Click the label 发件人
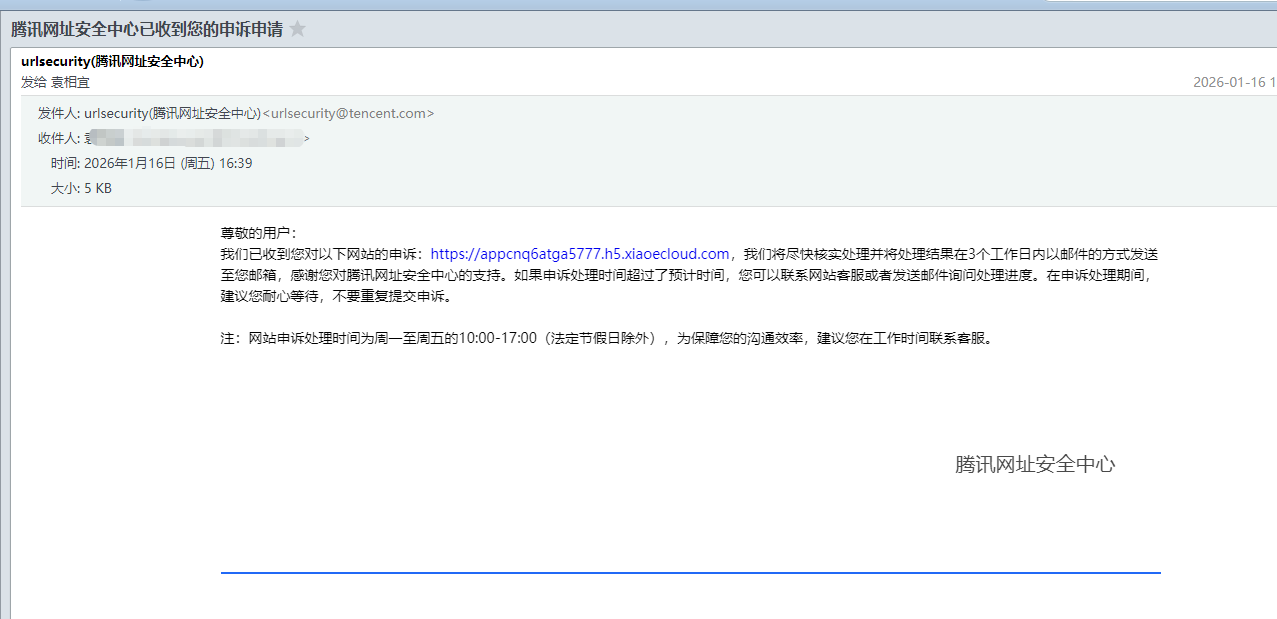This screenshot has height=619, width=1277. pos(58,113)
